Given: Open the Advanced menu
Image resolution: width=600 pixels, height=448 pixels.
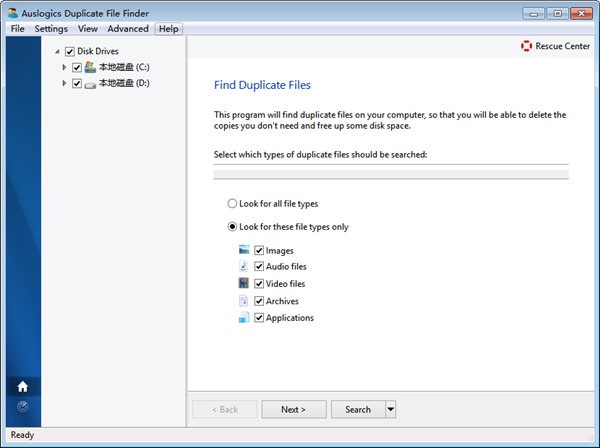Looking at the screenshot, I should coord(128,29).
